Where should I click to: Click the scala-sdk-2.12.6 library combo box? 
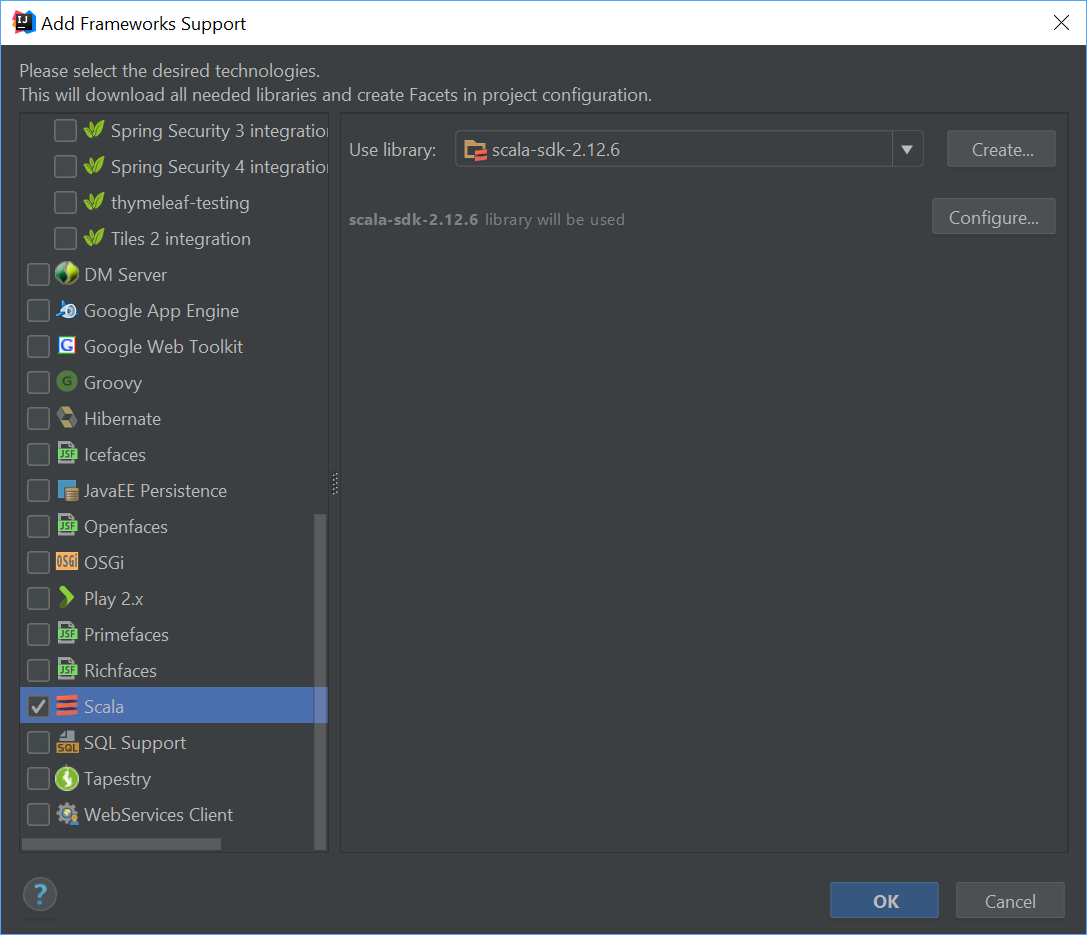689,149
